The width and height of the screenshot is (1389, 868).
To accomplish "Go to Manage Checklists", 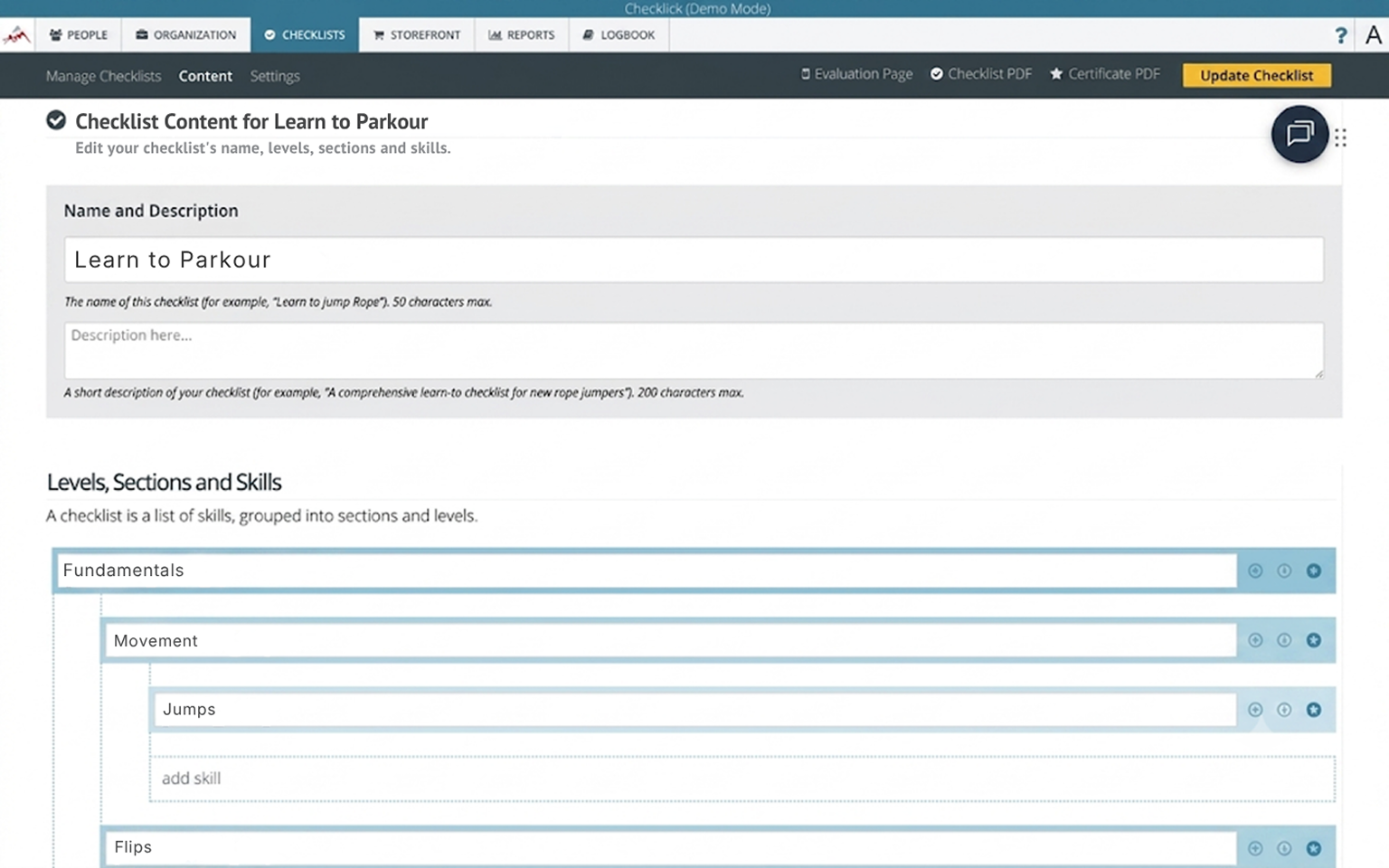I will [103, 76].
